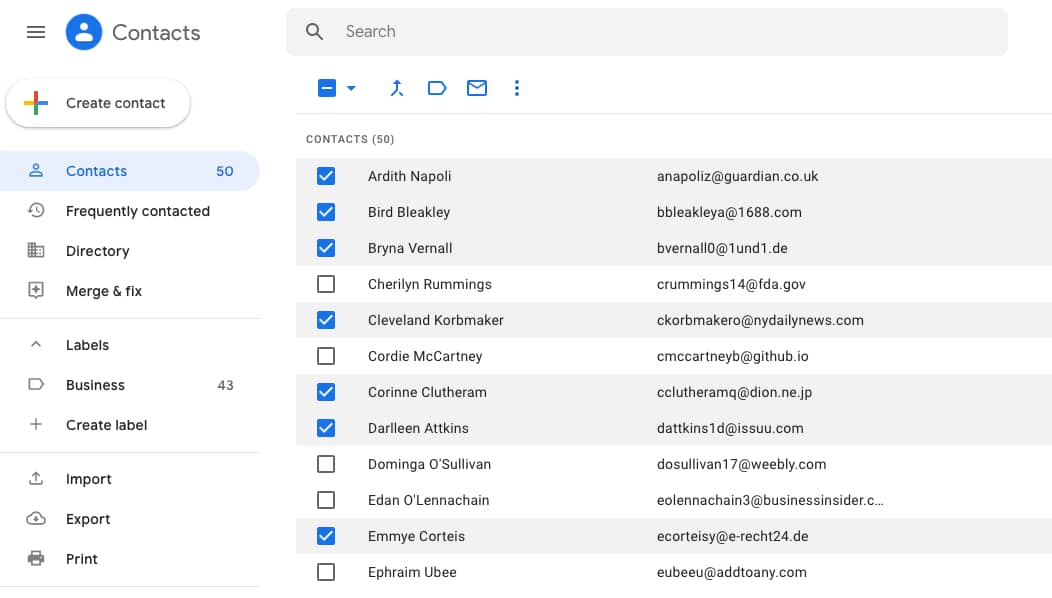Click the plus icon beside Create label

[36, 425]
